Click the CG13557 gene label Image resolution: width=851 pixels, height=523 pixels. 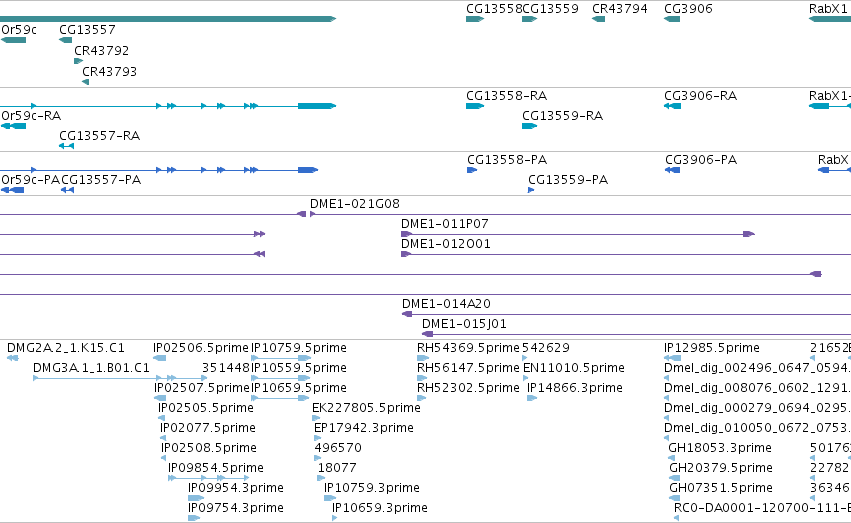pyautogui.click(x=87, y=29)
